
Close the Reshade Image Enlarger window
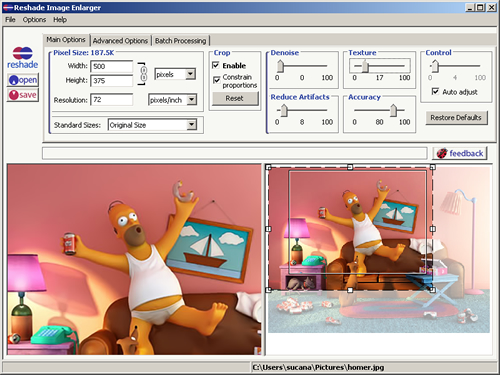point(491,7)
